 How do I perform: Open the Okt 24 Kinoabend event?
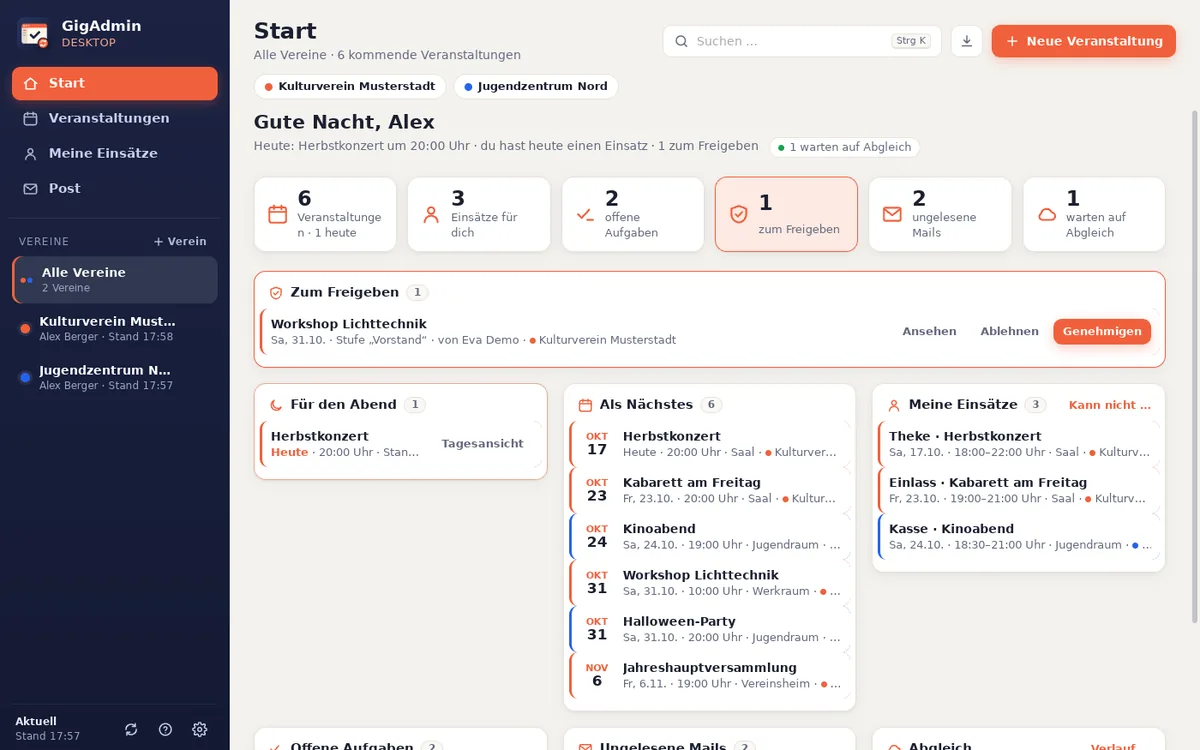[709, 536]
